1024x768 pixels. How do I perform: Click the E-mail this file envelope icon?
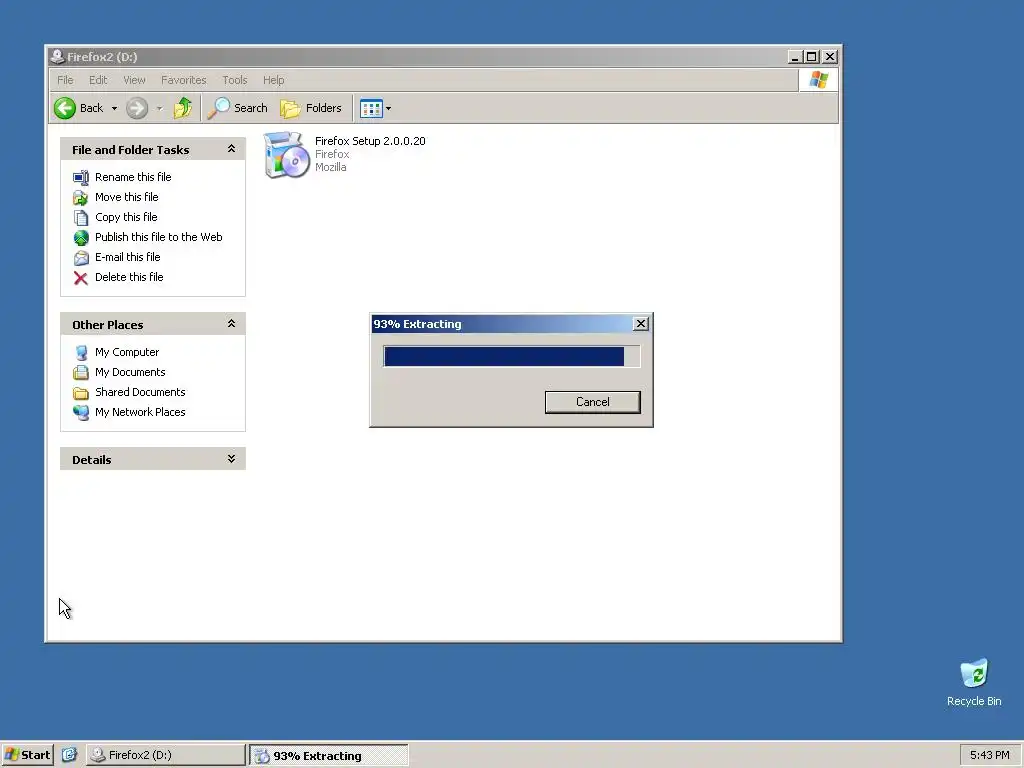[80, 258]
